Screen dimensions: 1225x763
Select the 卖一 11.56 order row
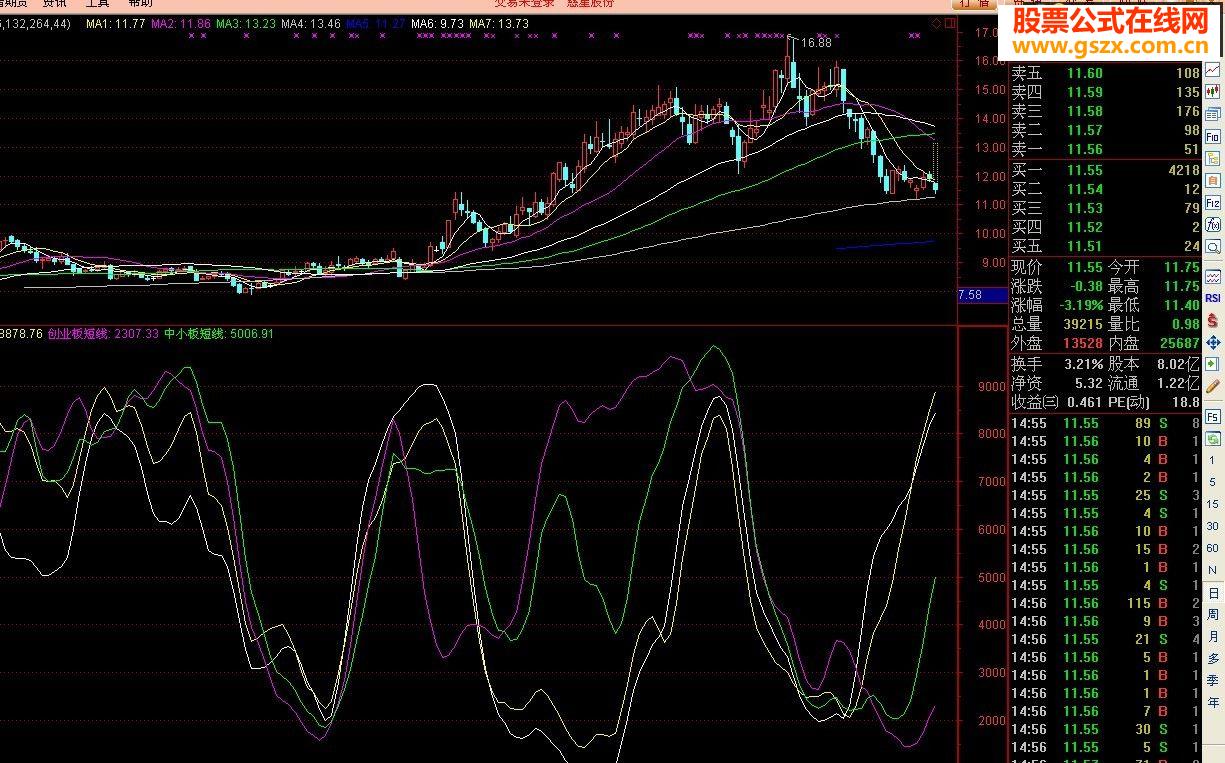click(1105, 150)
